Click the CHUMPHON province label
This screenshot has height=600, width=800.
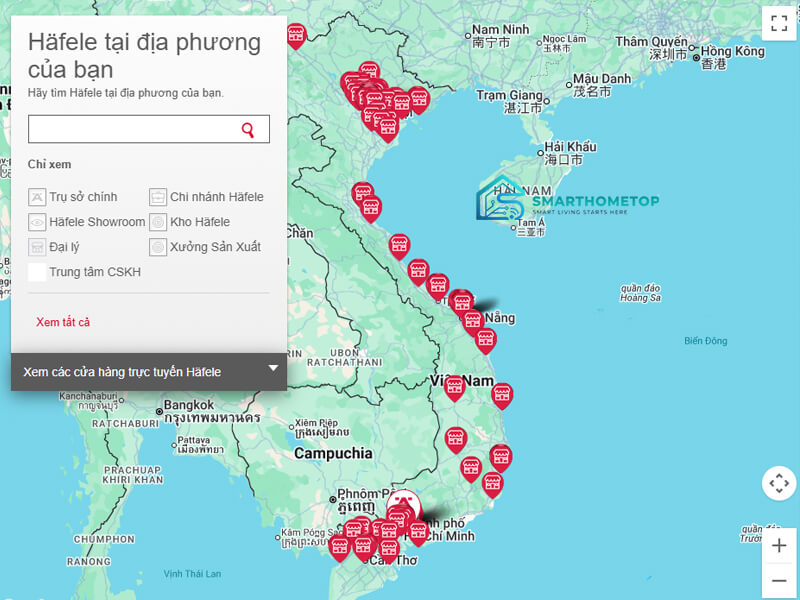pos(104,539)
